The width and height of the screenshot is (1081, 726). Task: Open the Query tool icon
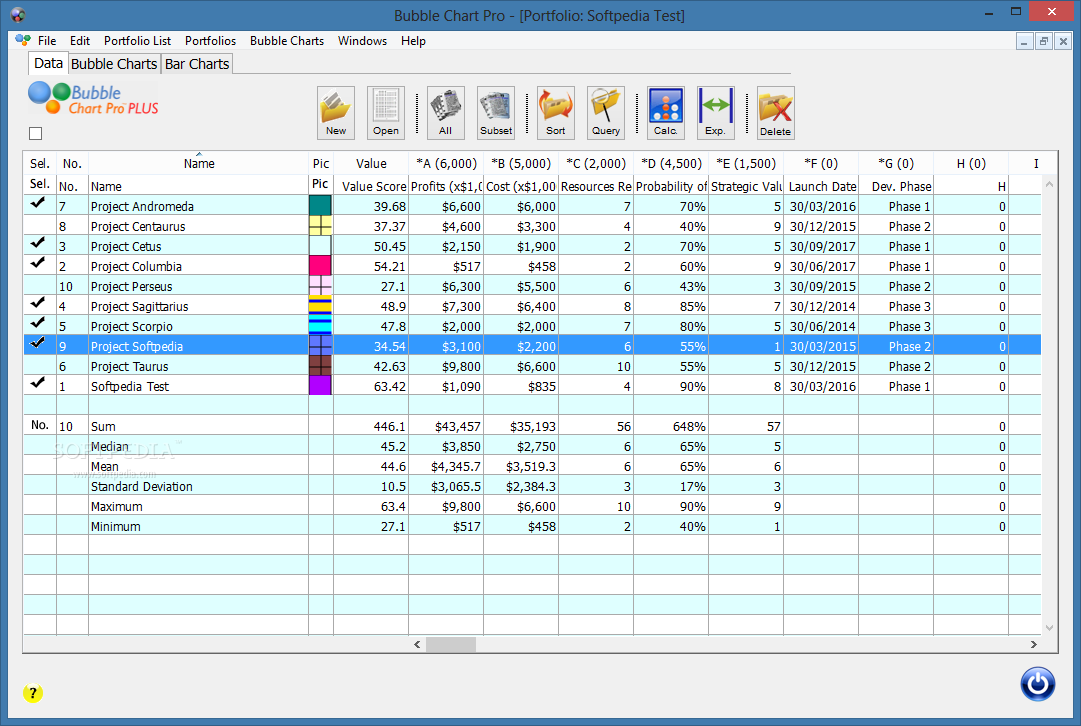[605, 112]
